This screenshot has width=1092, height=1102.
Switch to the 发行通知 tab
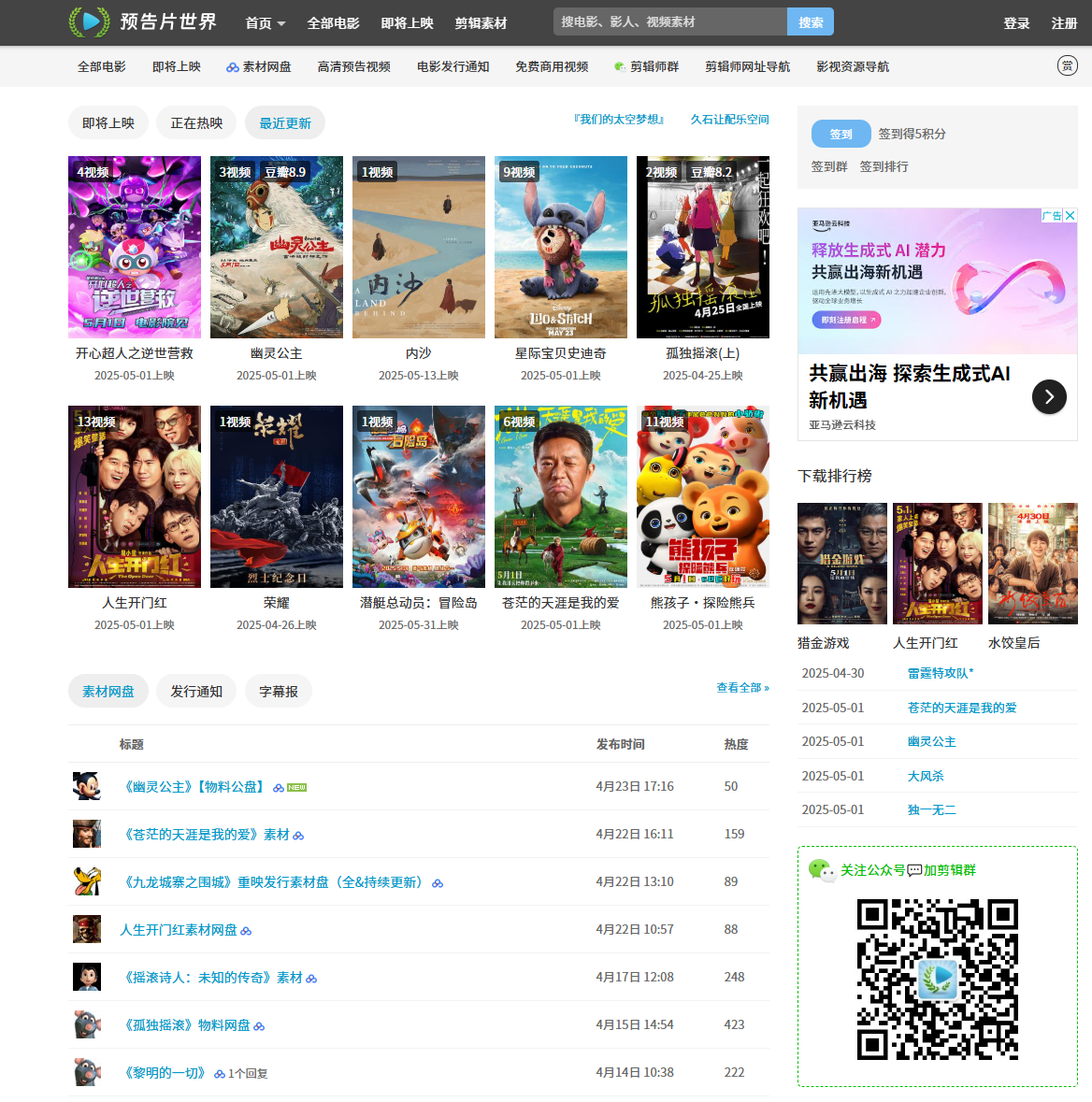click(196, 692)
